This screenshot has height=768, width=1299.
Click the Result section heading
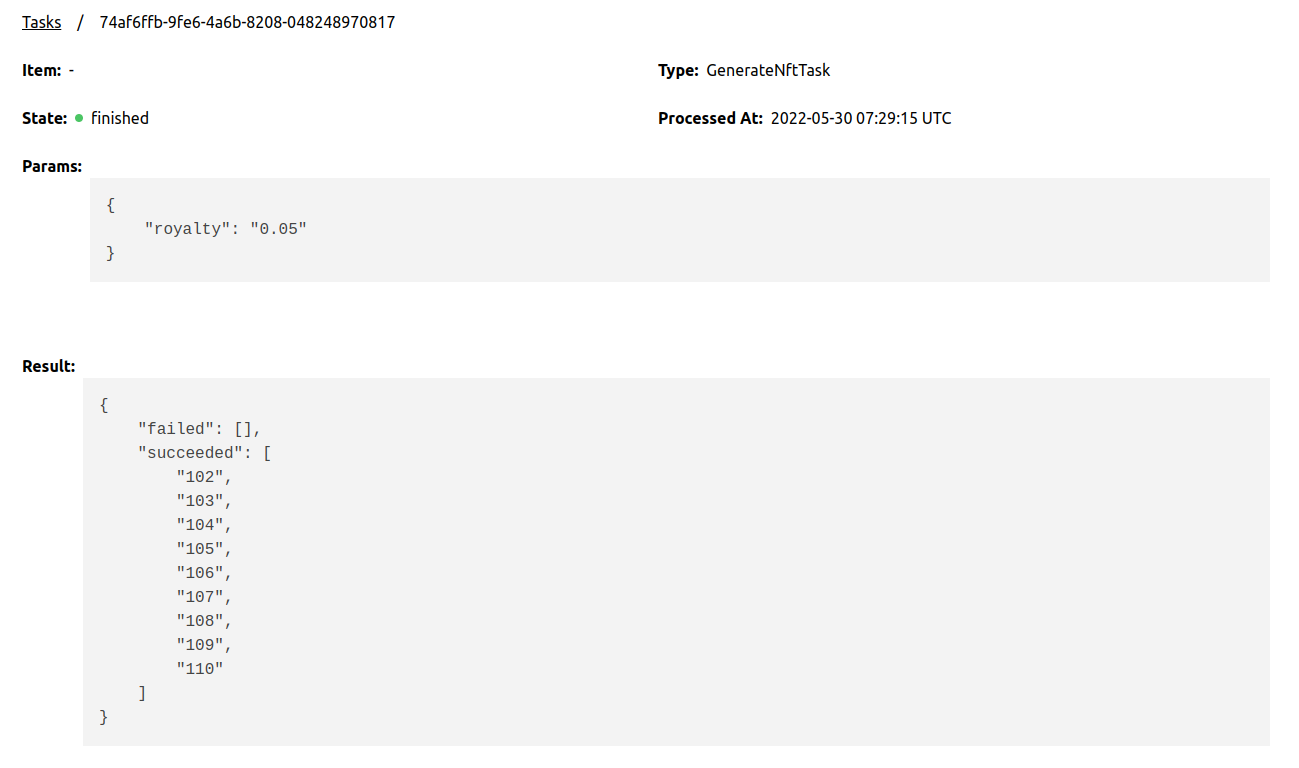pyautogui.click(x=48, y=366)
